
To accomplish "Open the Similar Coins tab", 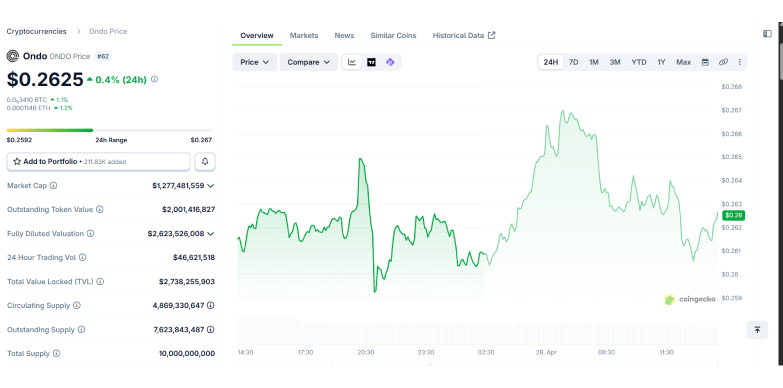I will (393, 35).
